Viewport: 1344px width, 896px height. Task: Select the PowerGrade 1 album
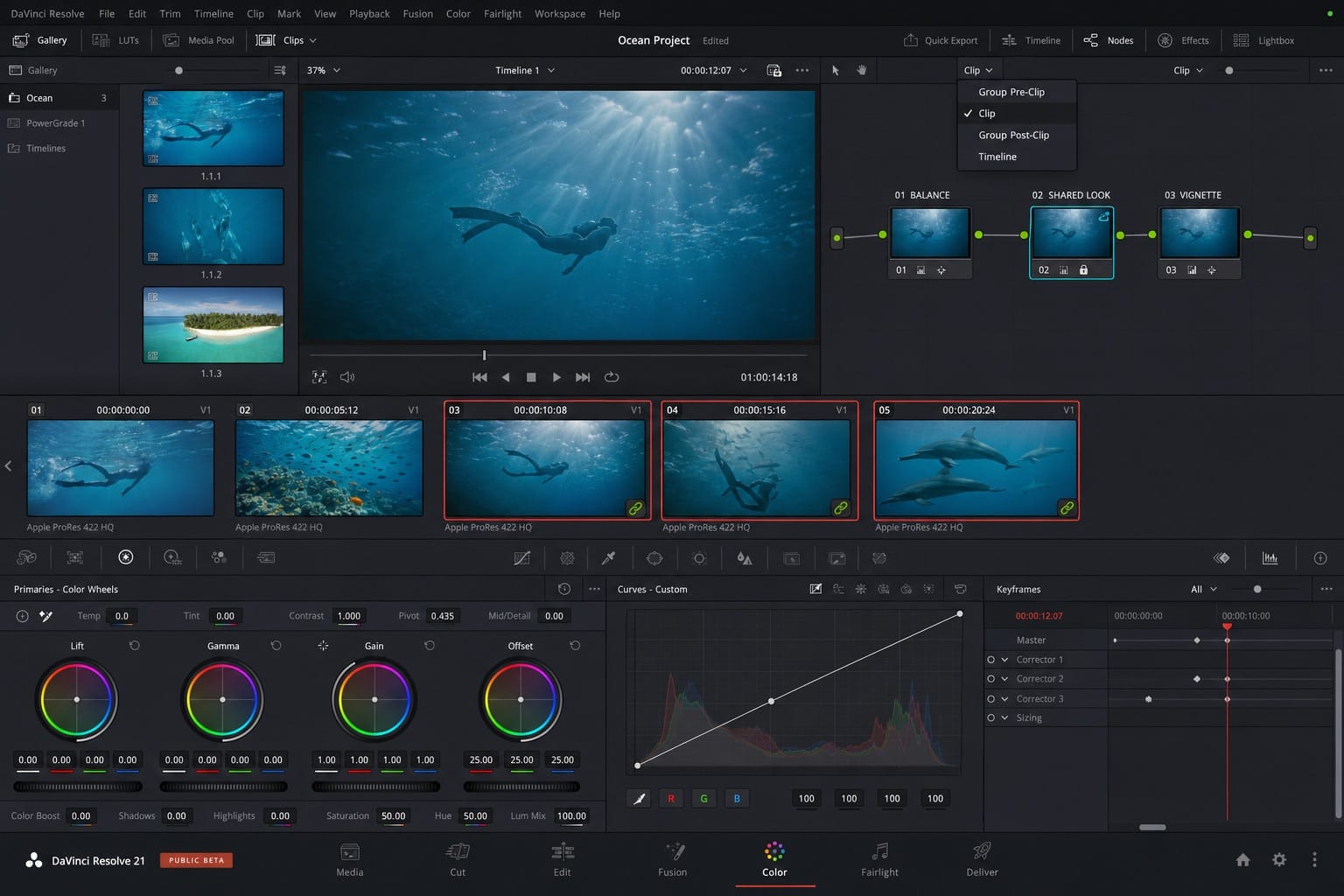[x=55, y=123]
